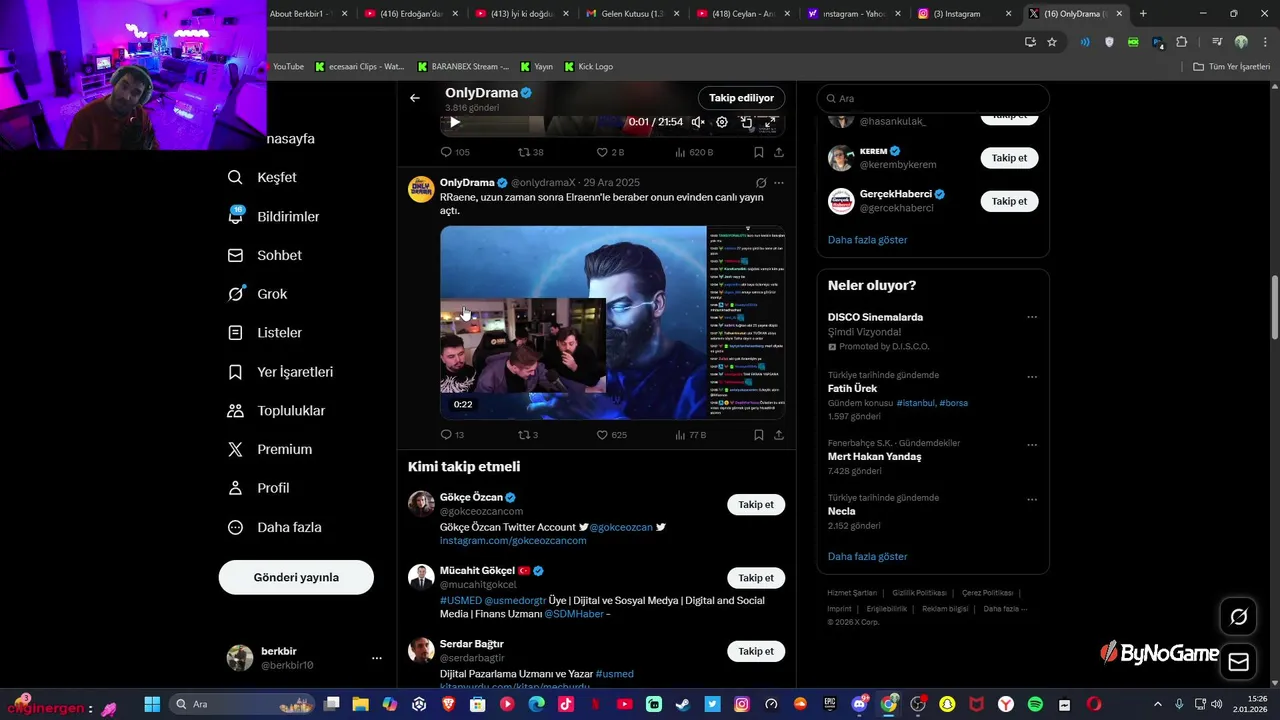1280x720 pixels.
Task: Open berkbir account switcher three-dot menu
Action: (377, 658)
